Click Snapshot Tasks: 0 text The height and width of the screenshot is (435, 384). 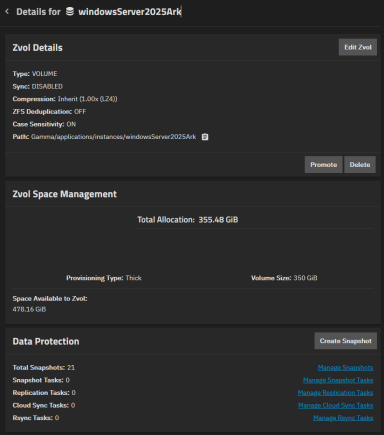(x=41, y=380)
